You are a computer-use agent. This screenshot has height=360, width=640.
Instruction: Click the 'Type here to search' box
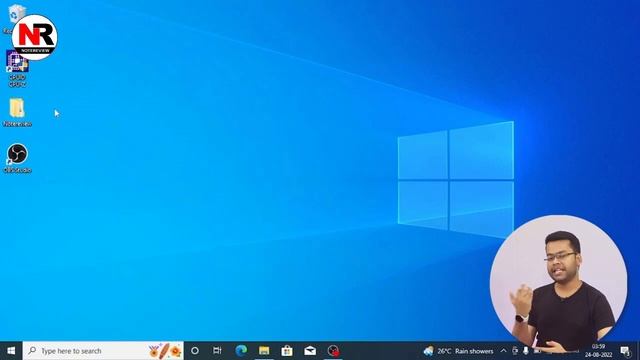(103, 351)
